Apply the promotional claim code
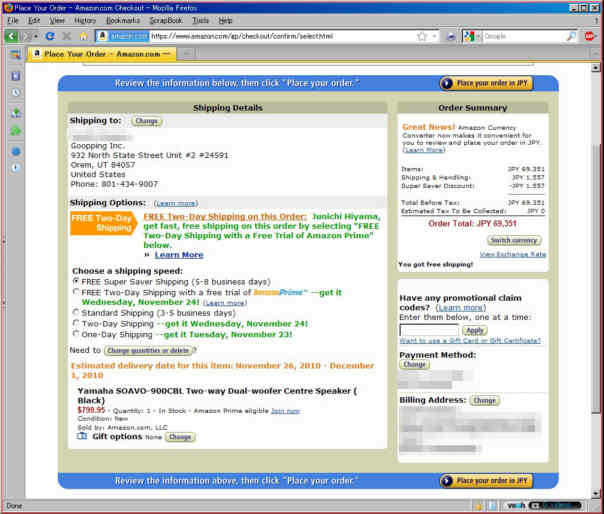 coord(475,330)
